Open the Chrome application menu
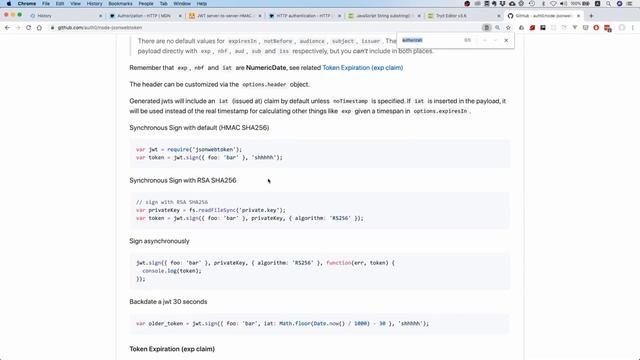Viewport: 640px width, 360px height. (x=27, y=4)
